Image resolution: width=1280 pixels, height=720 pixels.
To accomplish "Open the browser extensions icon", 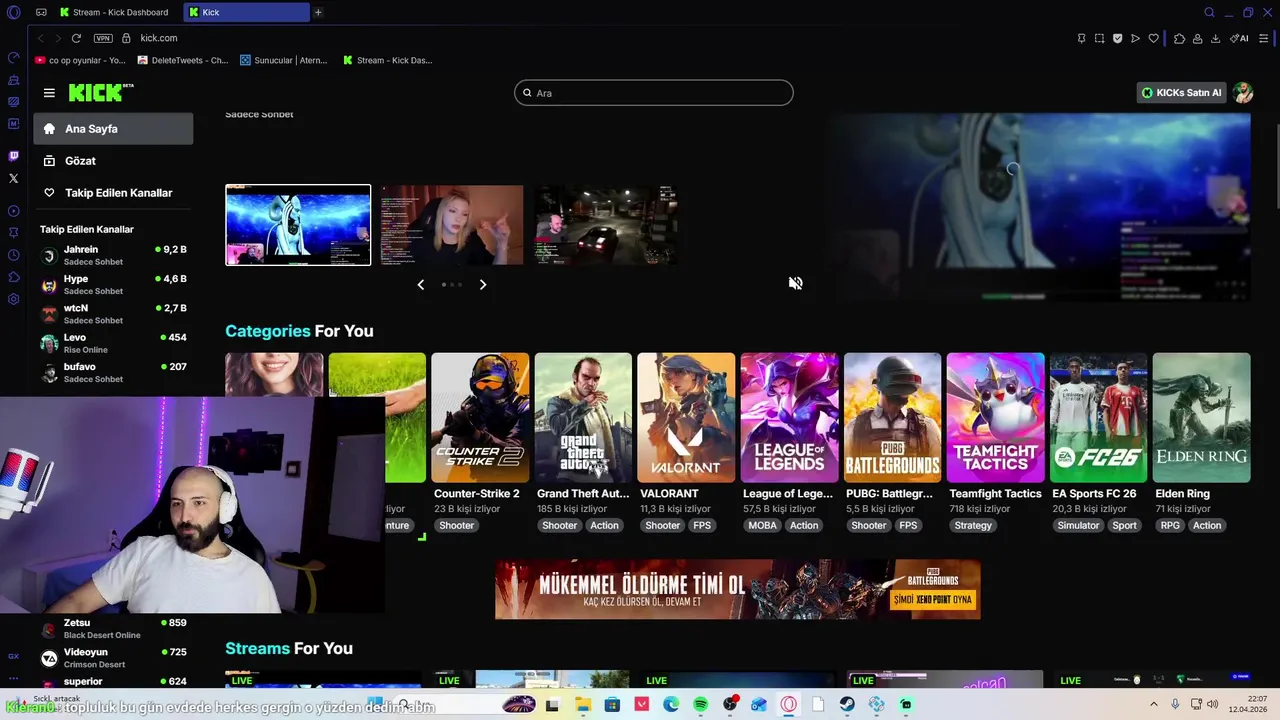I will point(1179,38).
